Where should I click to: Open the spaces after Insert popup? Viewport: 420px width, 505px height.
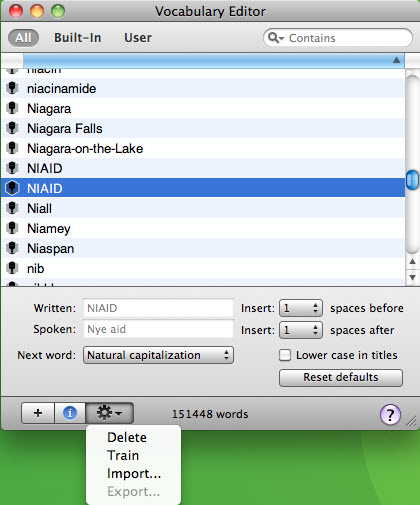pyautogui.click(x=301, y=330)
